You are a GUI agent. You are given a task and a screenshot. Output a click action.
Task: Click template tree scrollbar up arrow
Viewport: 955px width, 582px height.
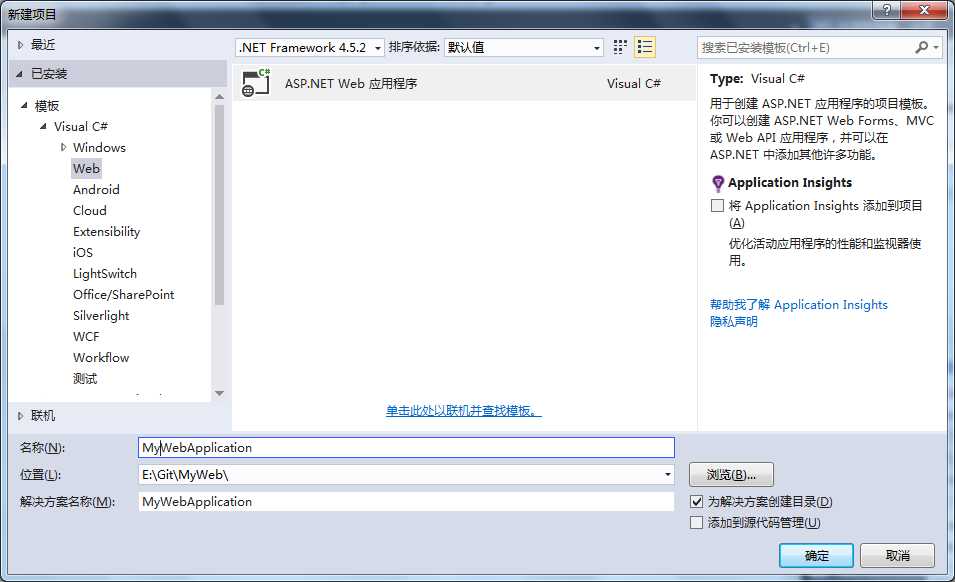click(x=220, y=96)
